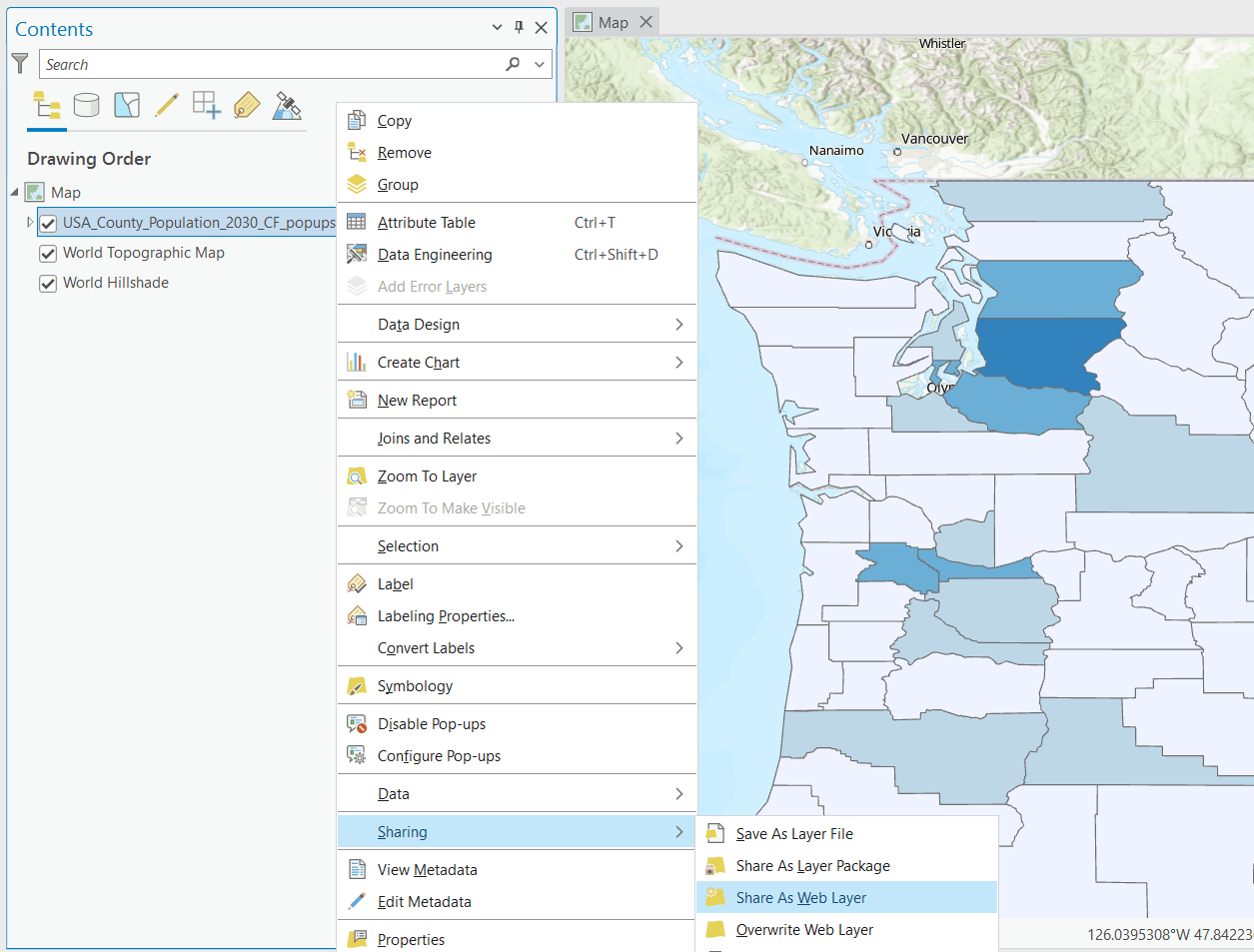The width and height of the screenshot is (1254, 952).
Task: Select List By Data Source icon
Action: click(x=87, y=105)
